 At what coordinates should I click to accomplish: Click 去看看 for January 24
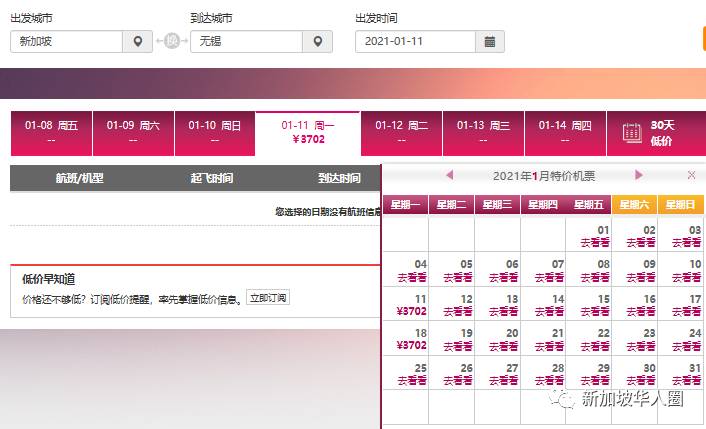[687, 346]
